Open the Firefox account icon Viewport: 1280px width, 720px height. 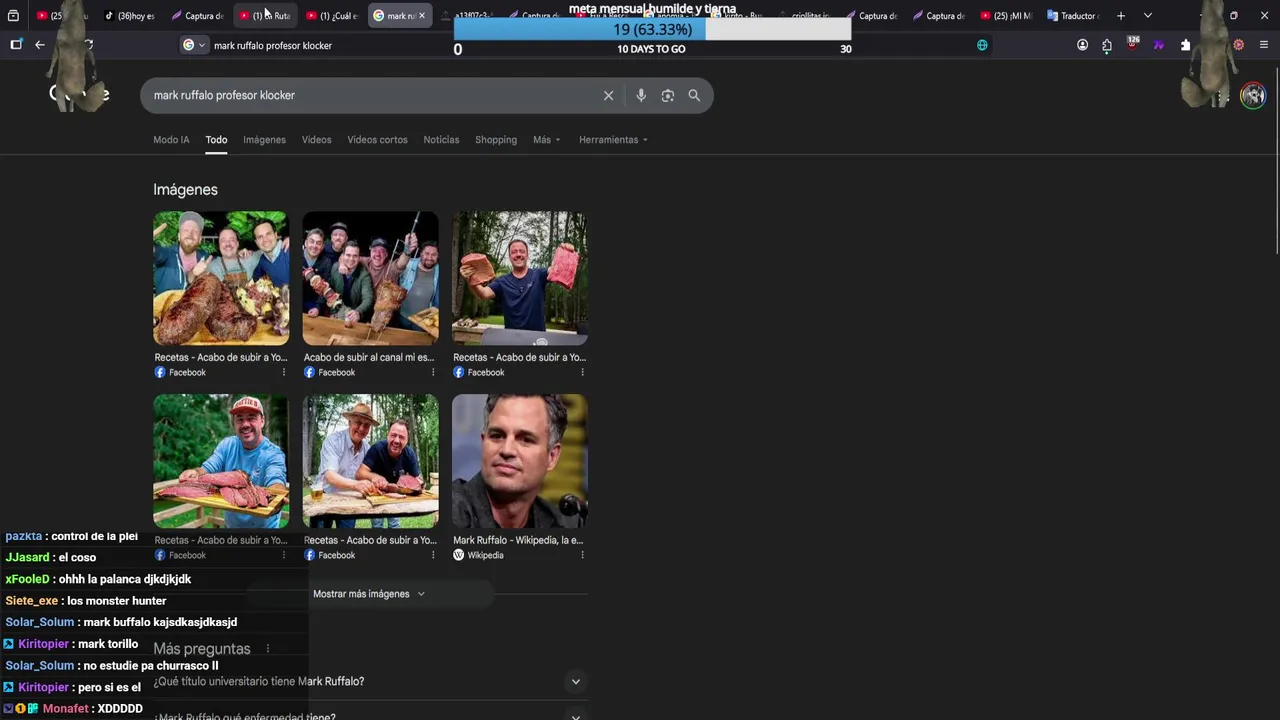(x=1082, y=45)
